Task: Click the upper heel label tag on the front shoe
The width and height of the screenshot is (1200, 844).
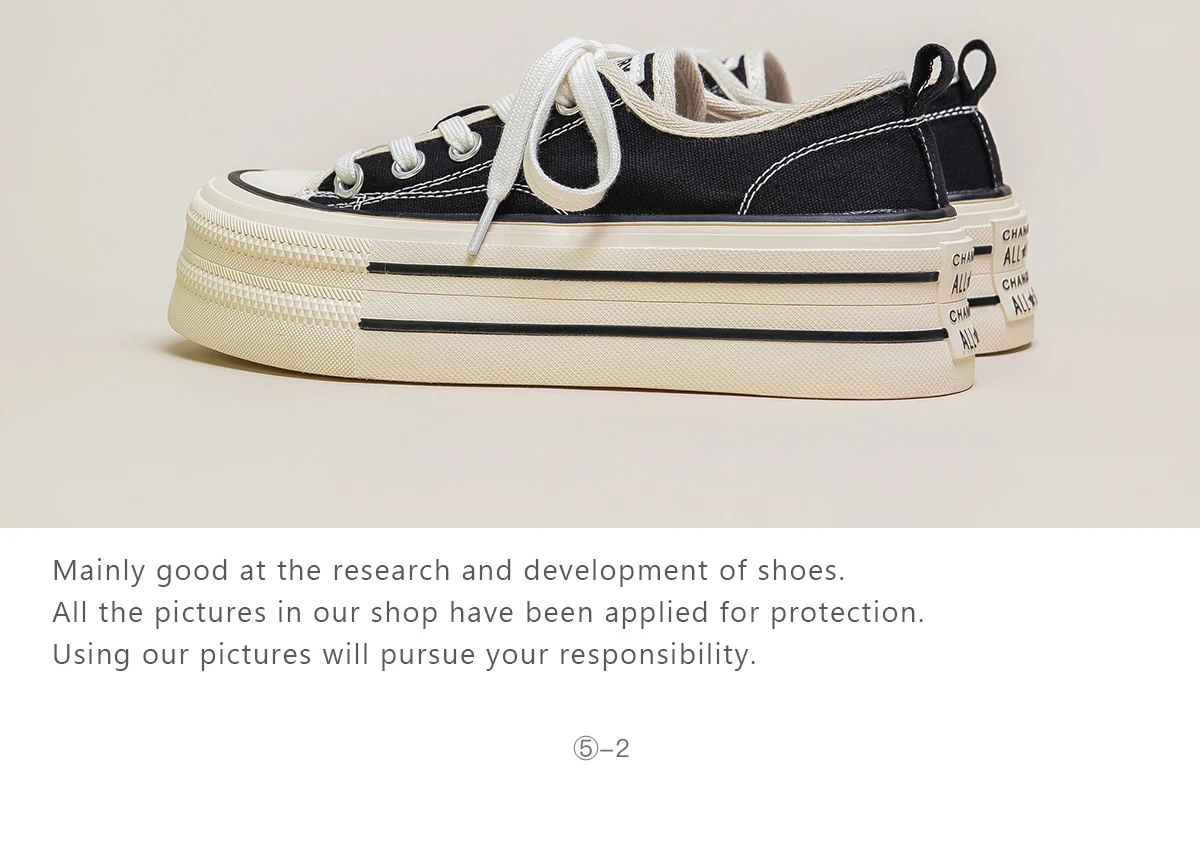Action: pos(958,270)
